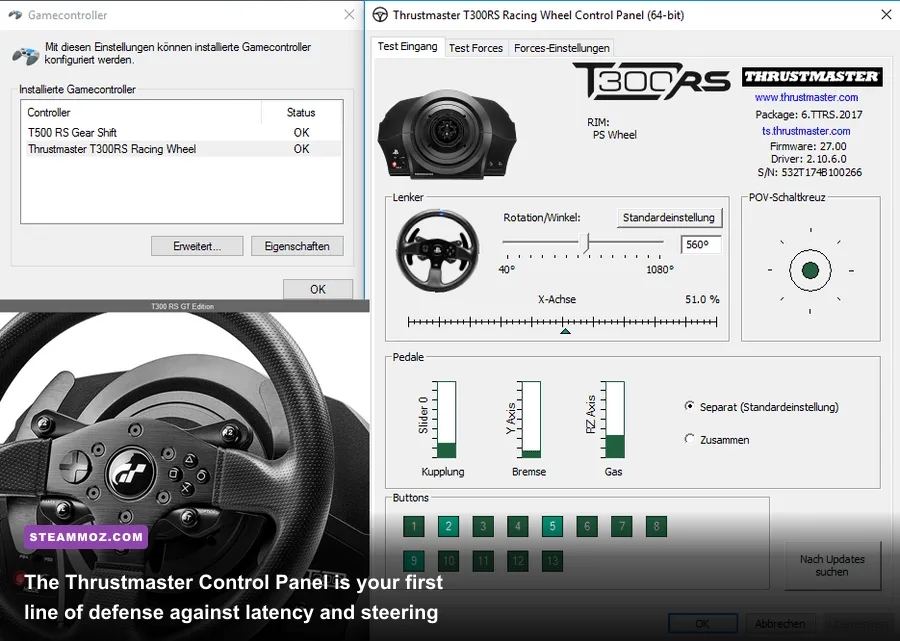Switch to the Test Eingang tab

pos(408,46)
